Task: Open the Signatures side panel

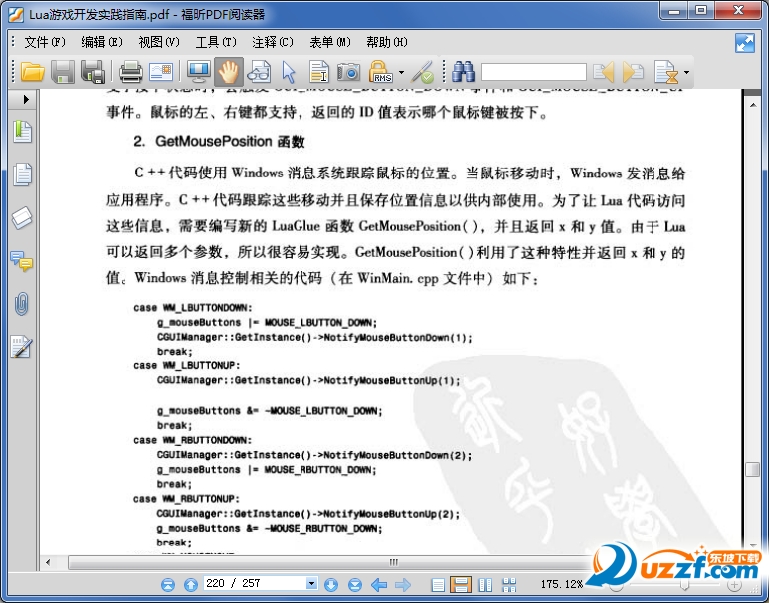Action: [x=22, y=347]
